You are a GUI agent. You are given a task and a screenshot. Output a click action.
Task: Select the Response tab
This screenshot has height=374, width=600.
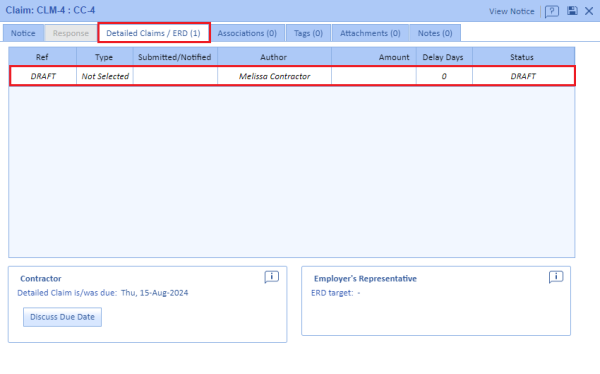coord(71,33)
